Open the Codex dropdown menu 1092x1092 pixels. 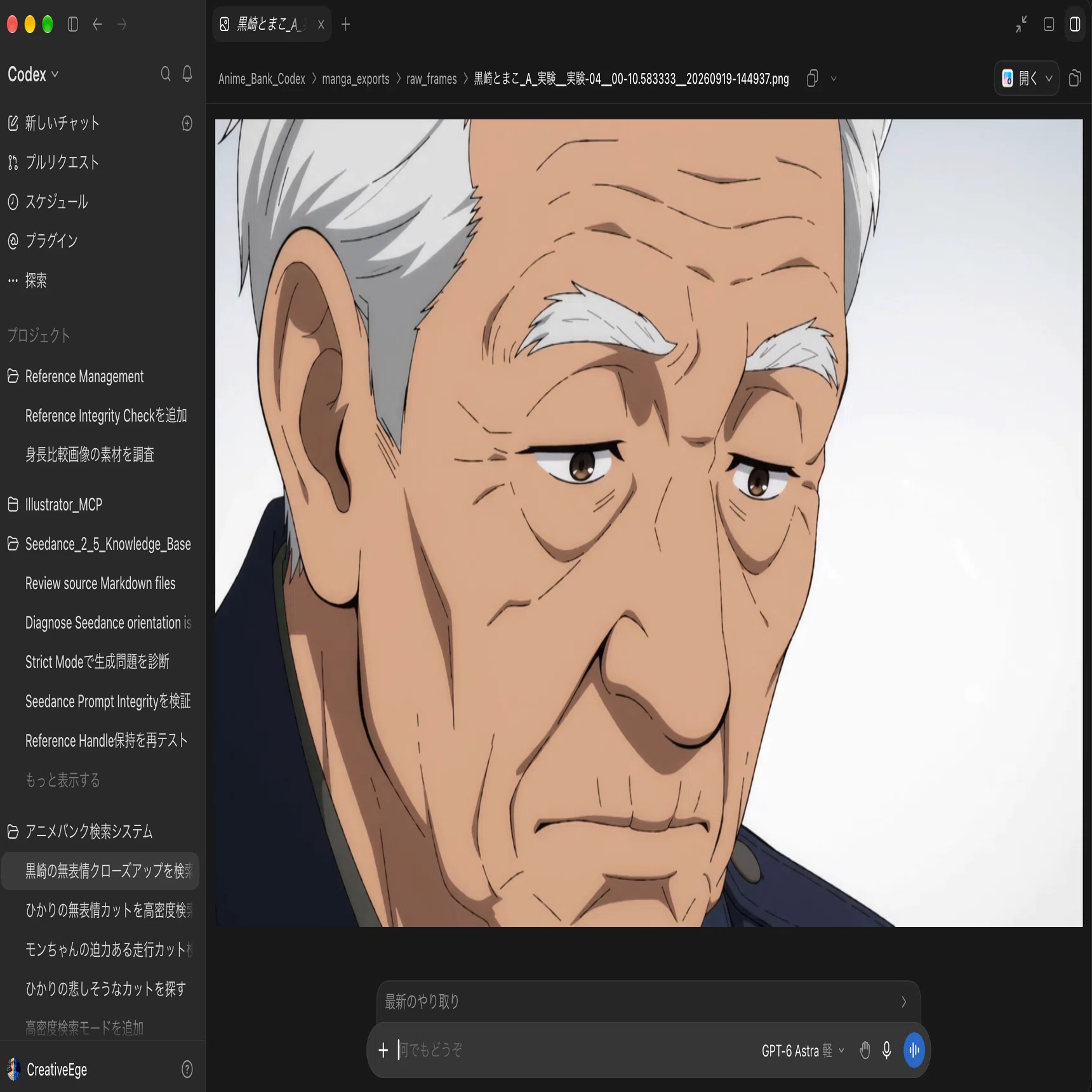tap(33, 74)
